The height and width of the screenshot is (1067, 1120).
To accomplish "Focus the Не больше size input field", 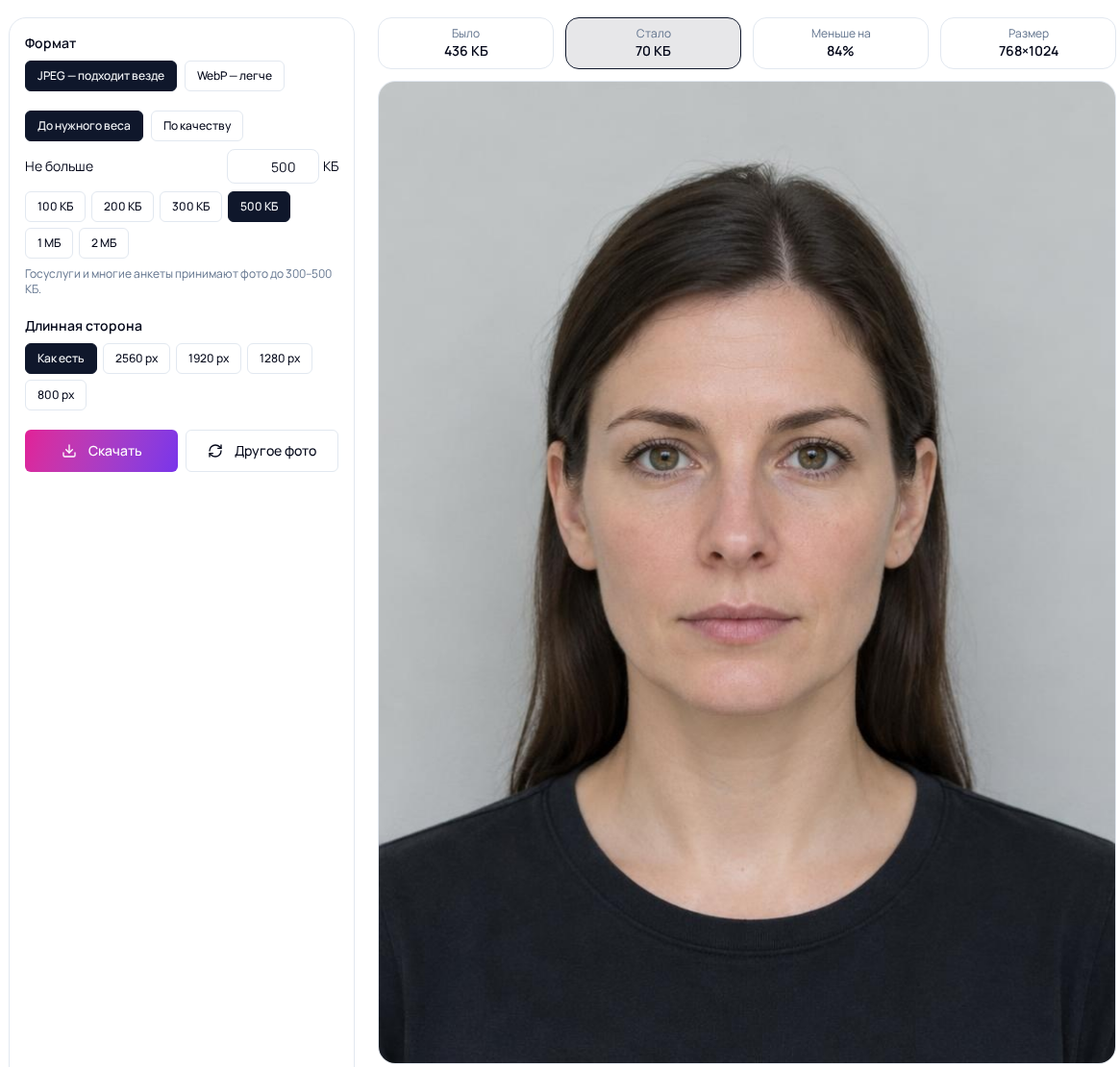I will click(x=273, y=166).
